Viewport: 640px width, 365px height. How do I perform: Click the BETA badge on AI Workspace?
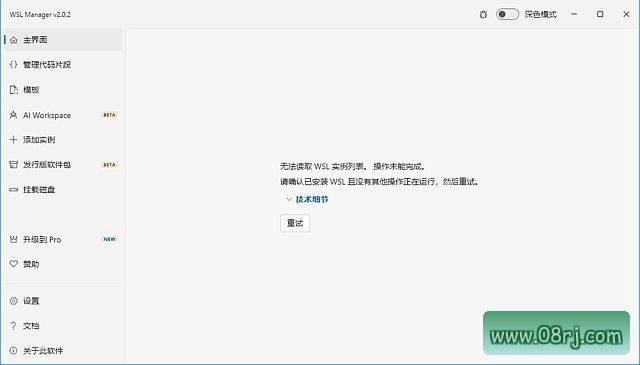(x=109, y=115)
